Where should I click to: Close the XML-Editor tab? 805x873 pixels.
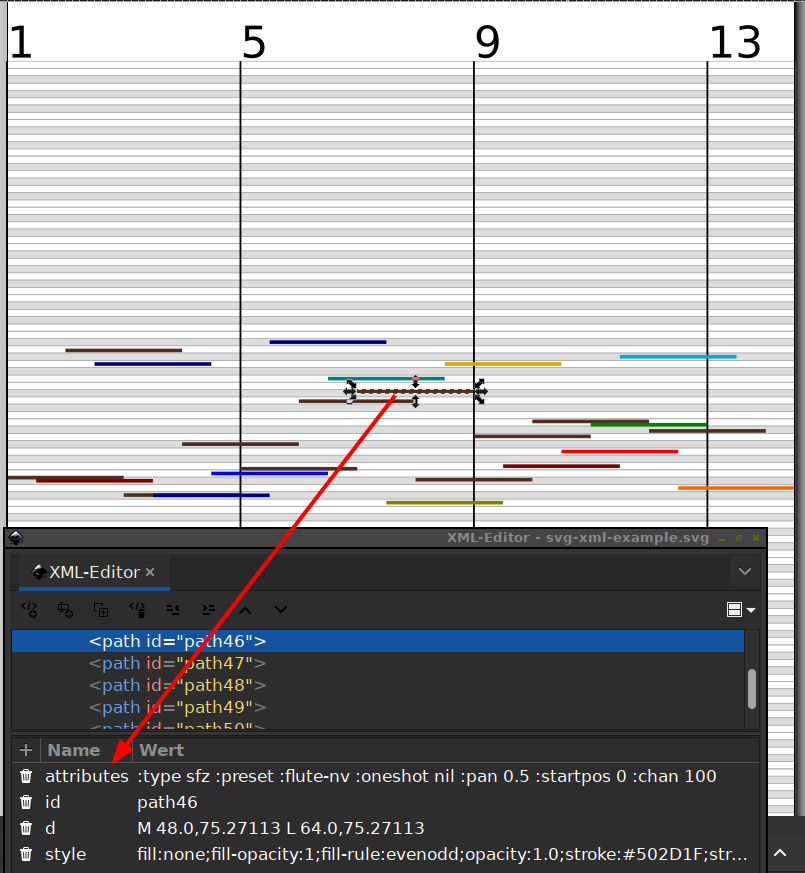150,572
